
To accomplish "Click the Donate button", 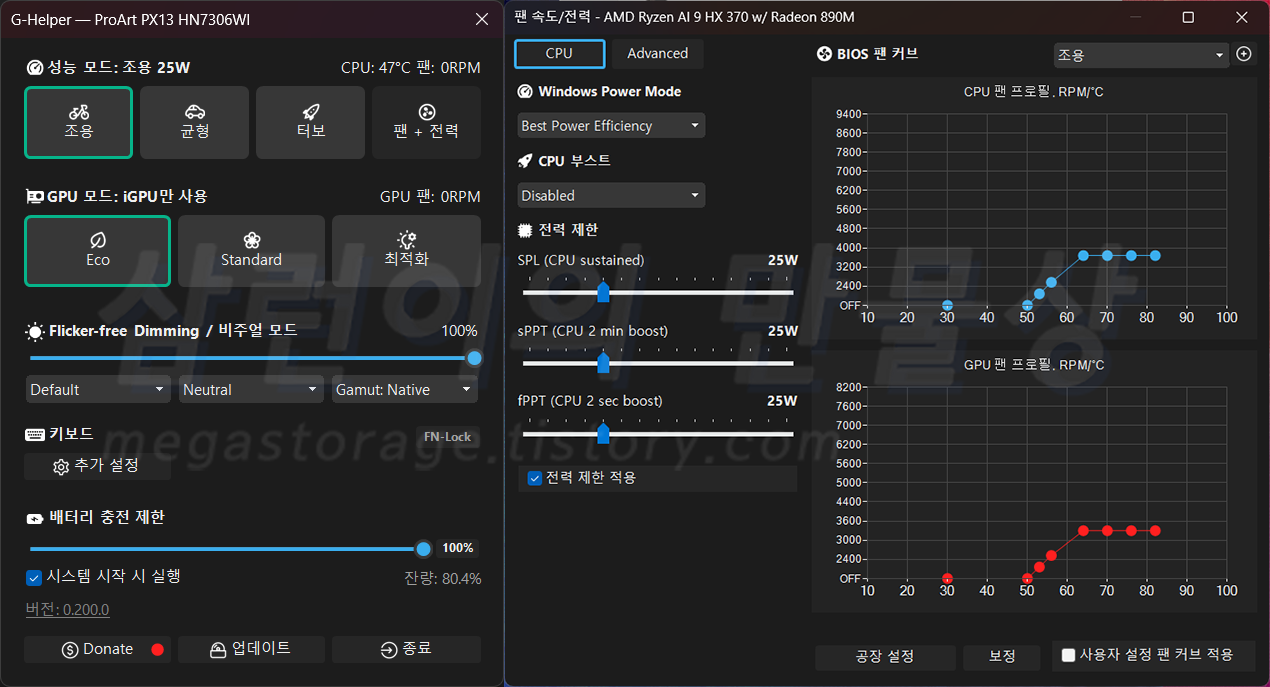I will click(x=97, y=649).
